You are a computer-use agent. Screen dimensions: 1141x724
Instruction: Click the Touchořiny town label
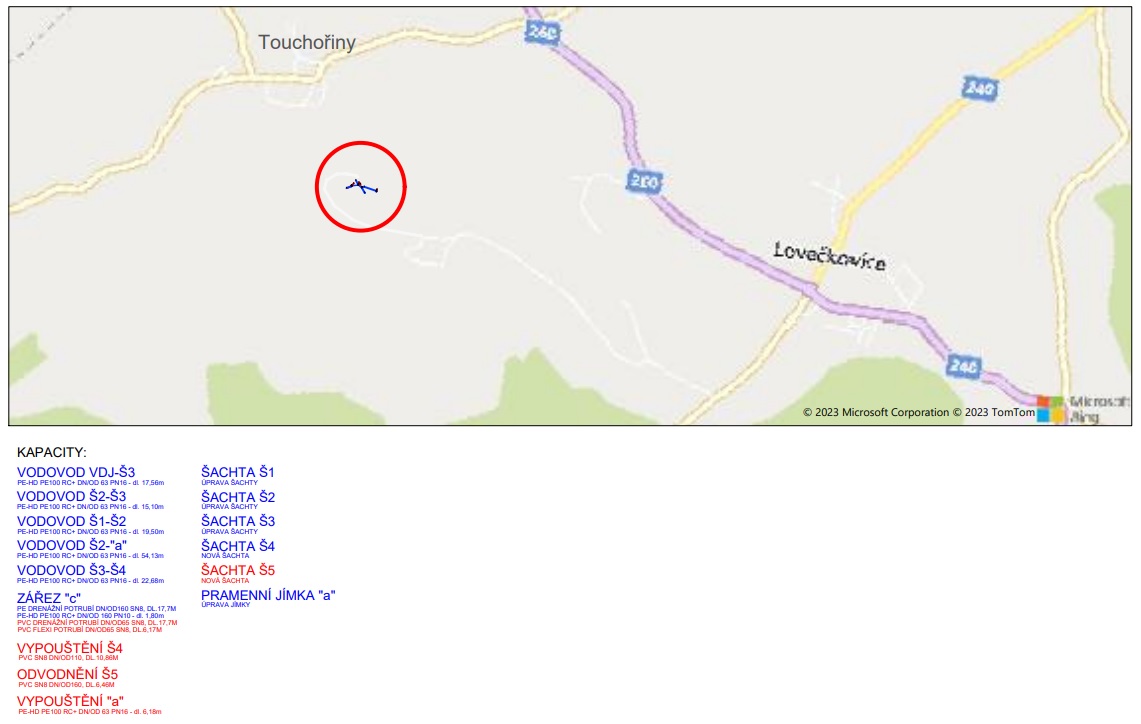pyautogui.click(x=307, y=42)
